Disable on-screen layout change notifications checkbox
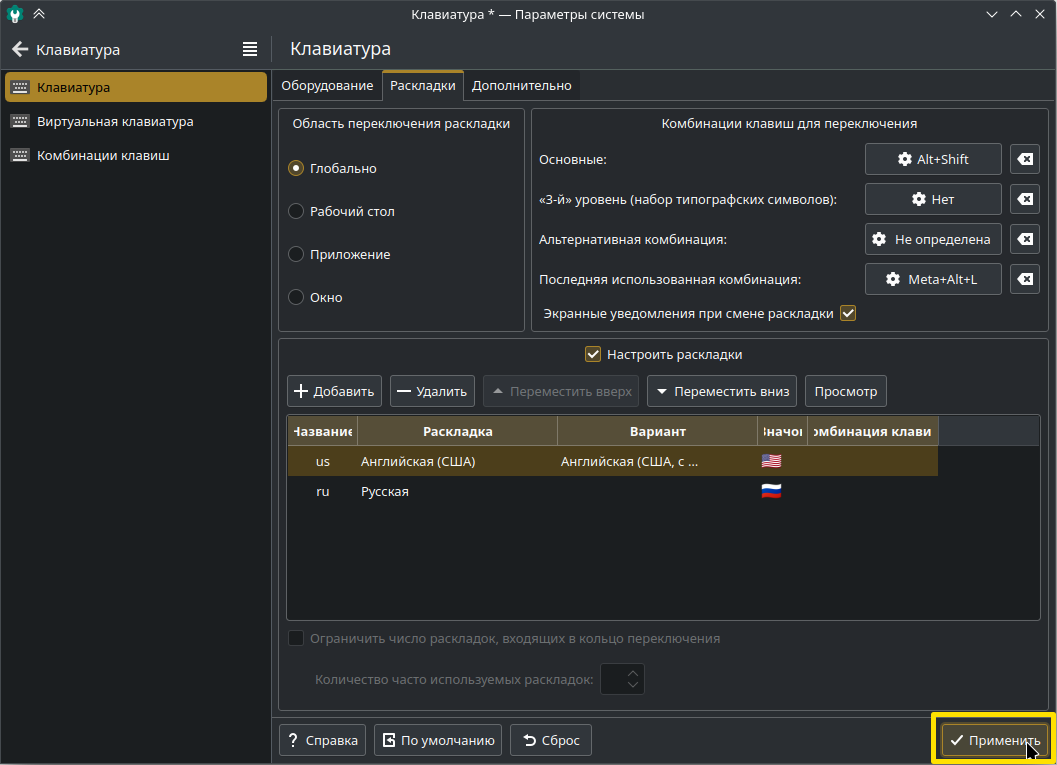Image resolution: width=1057 pixels, height=765 pixels. pos(848,313)
